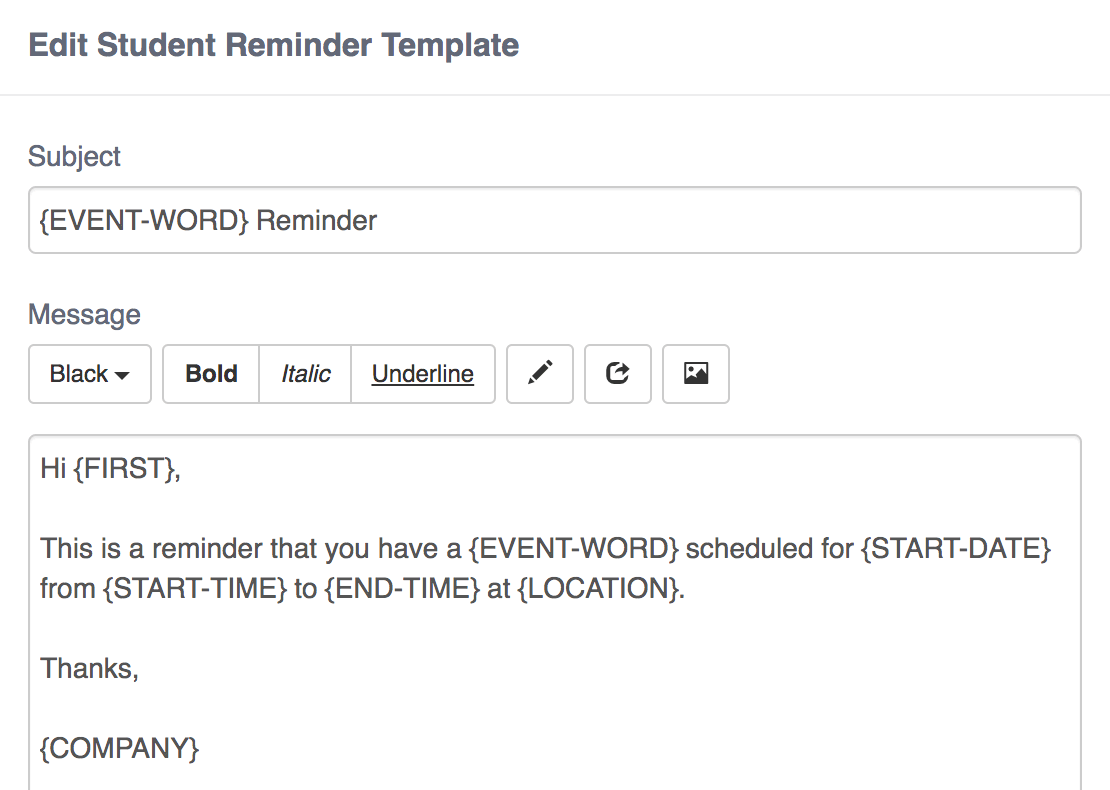
Task: Toggle Bold formatting
Action: tap(211, 374)
